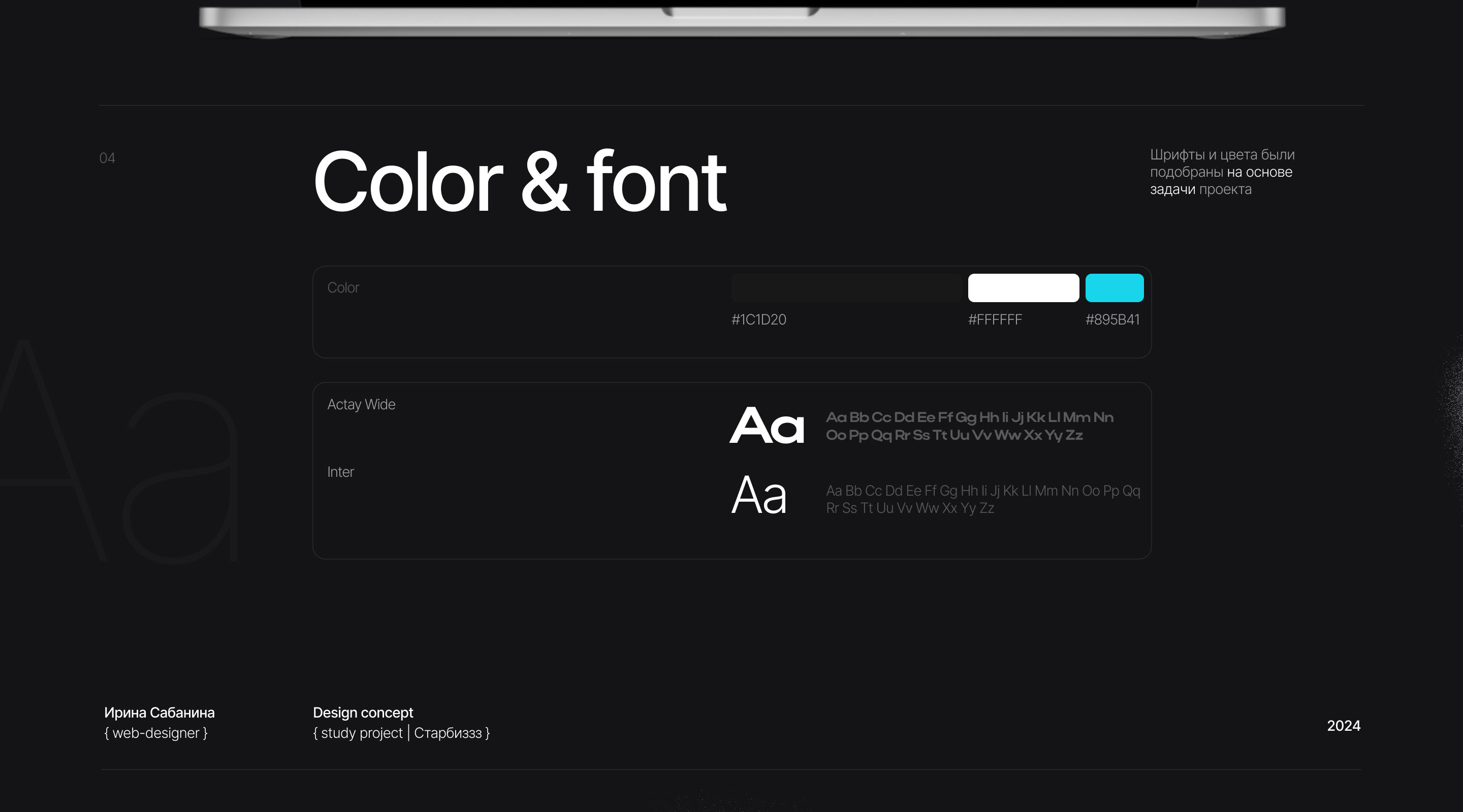Click the bold Actay Wide Aa sample
The image size is (1463, 812).
[x=767, y=426]
